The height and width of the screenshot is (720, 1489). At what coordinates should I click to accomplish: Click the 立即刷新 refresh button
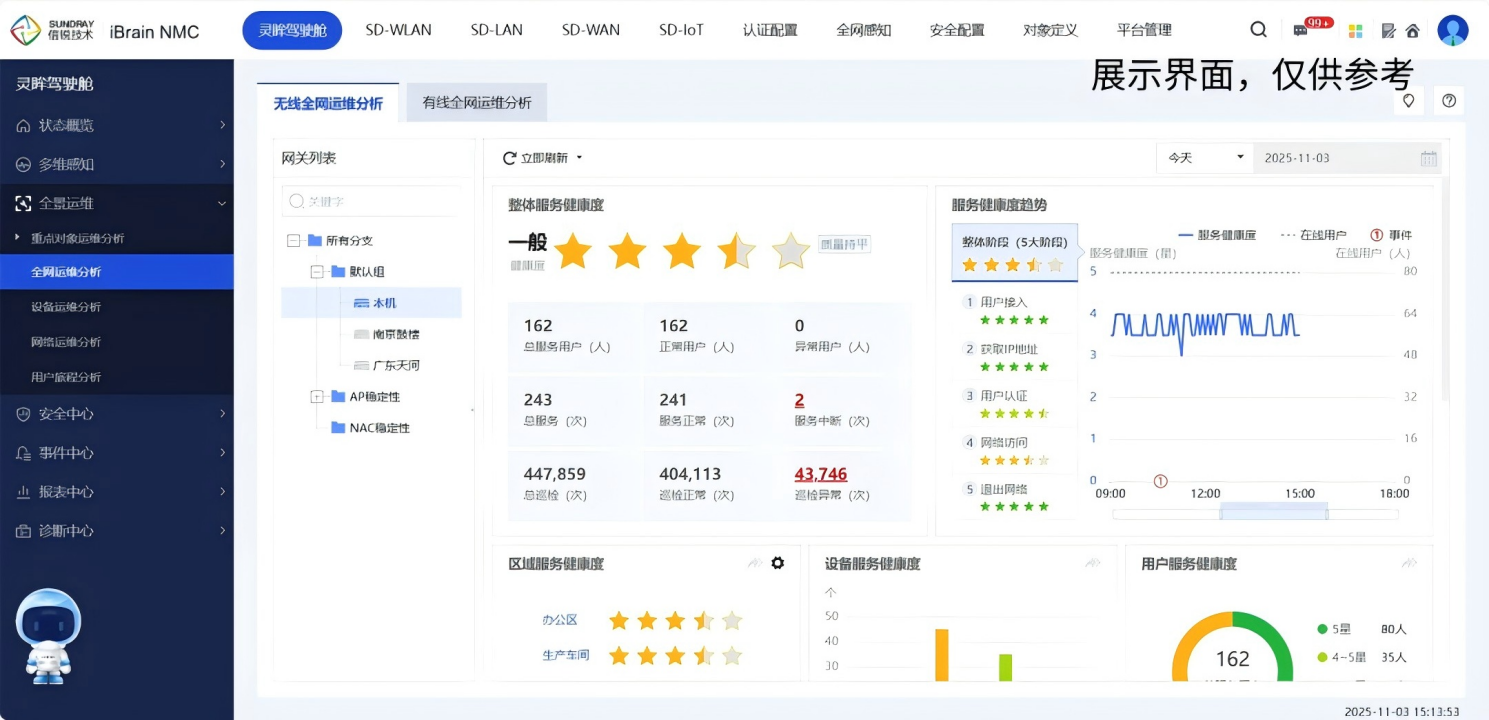[x=542, y=158]
